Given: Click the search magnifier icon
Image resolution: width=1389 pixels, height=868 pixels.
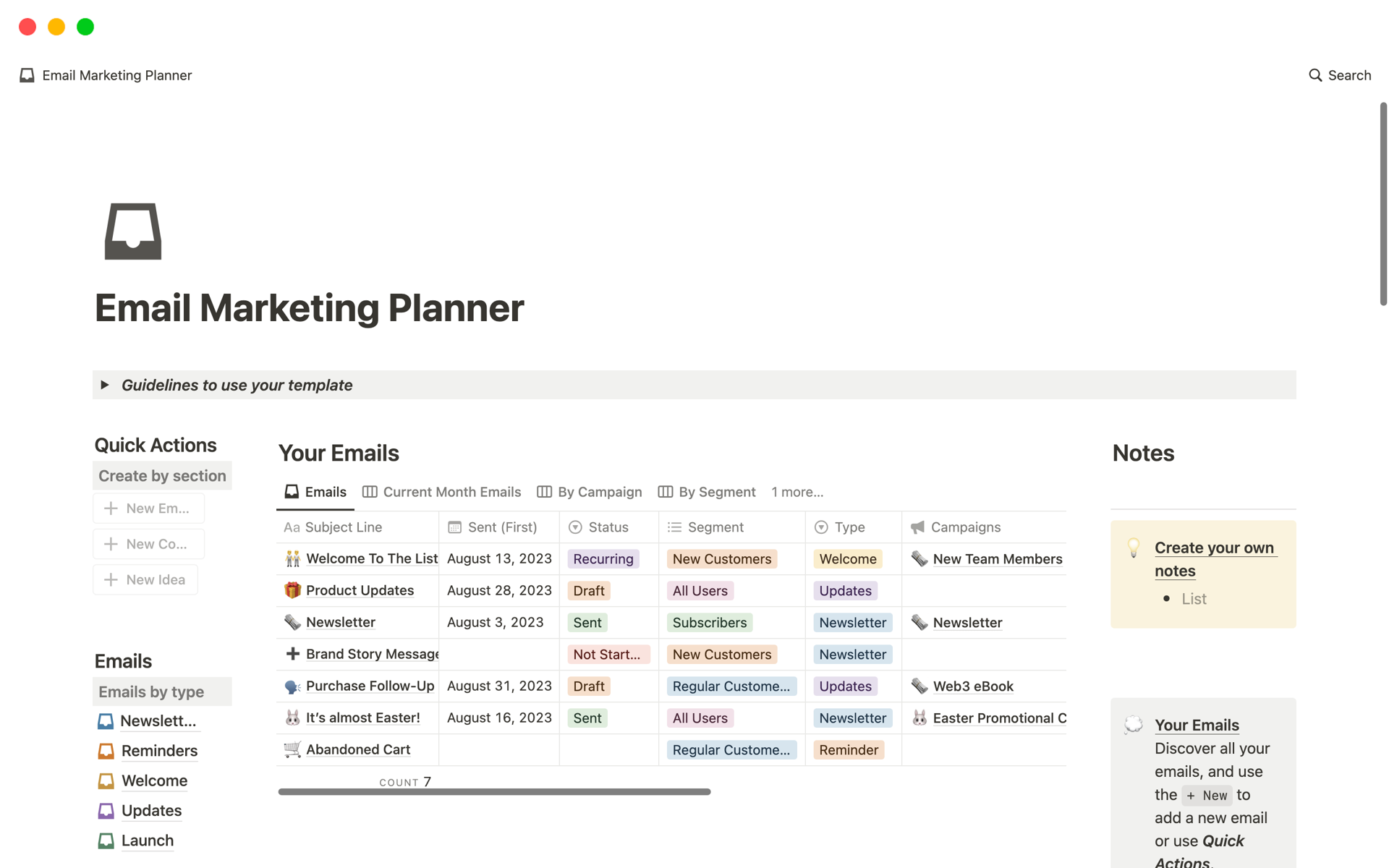Looking at the screenshot, I should (1315, 75).
